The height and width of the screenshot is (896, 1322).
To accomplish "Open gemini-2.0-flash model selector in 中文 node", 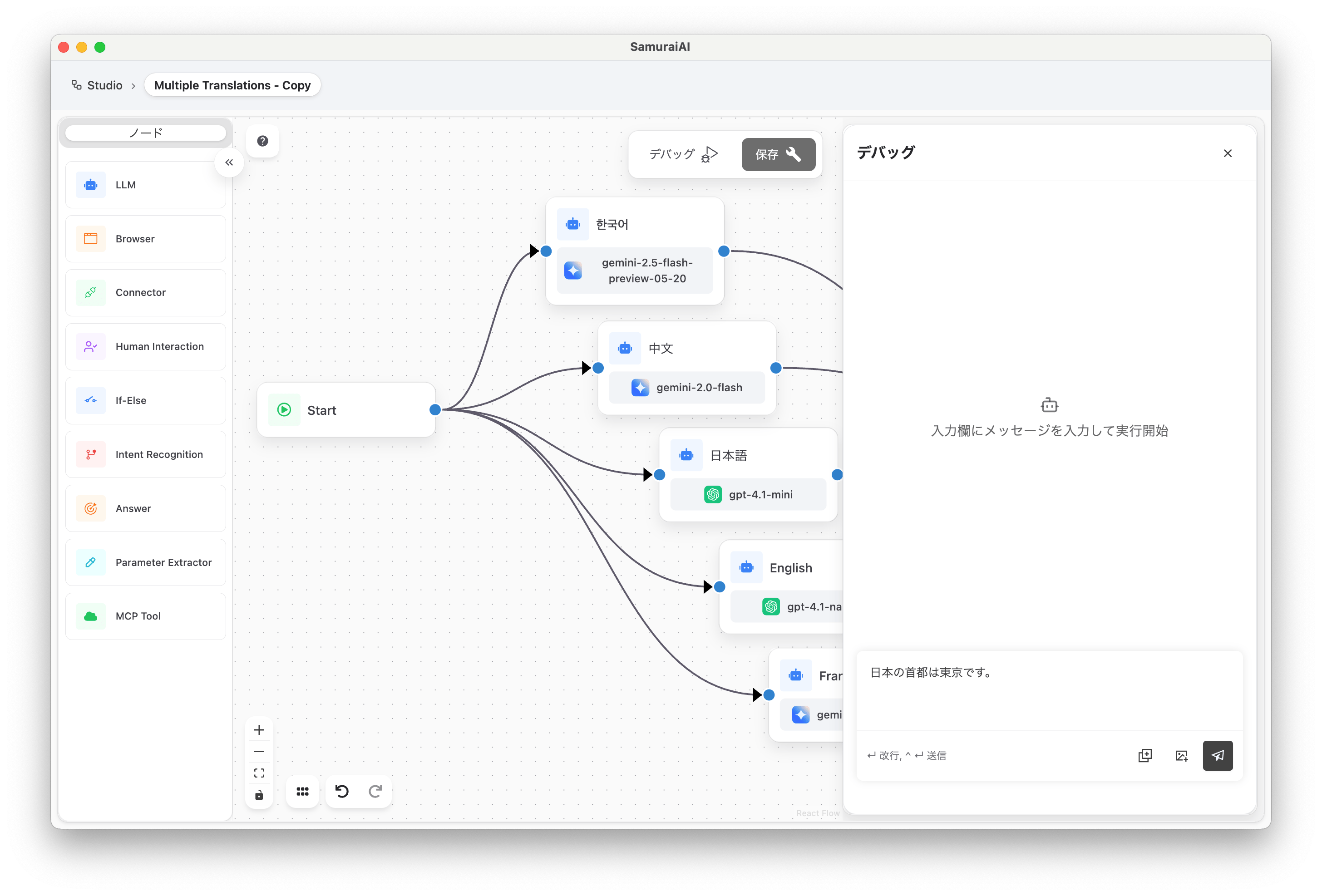I will tap(686, 388).
